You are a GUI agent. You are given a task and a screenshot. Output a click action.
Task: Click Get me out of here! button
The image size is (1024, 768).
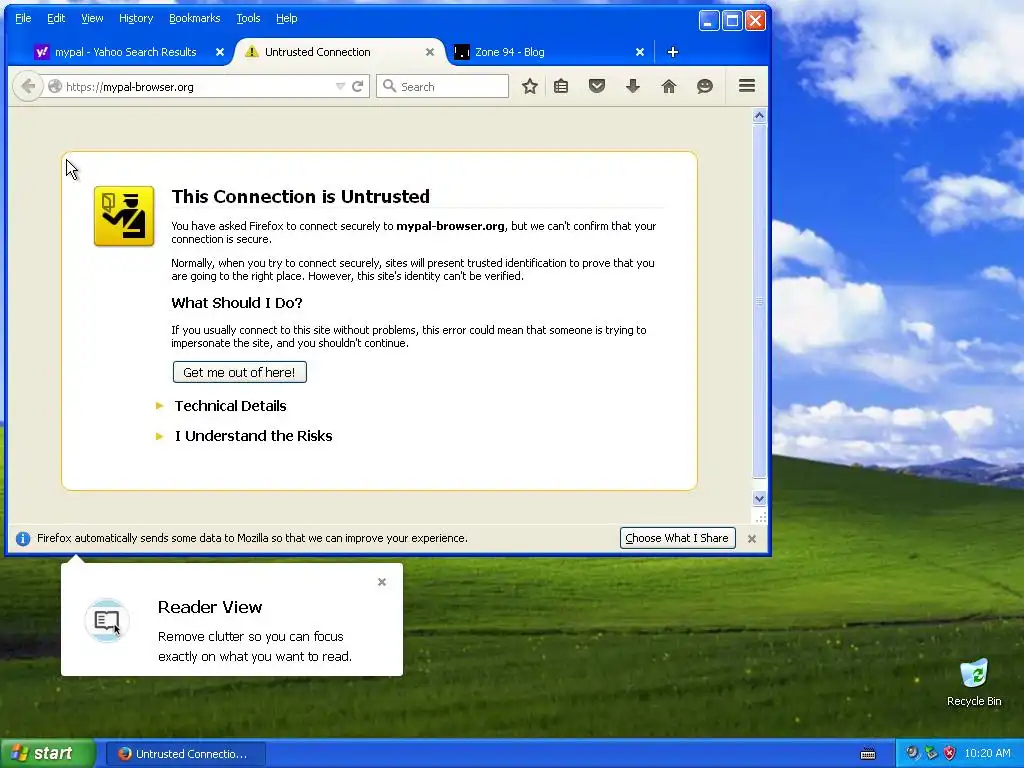click(x=240, y=372)
